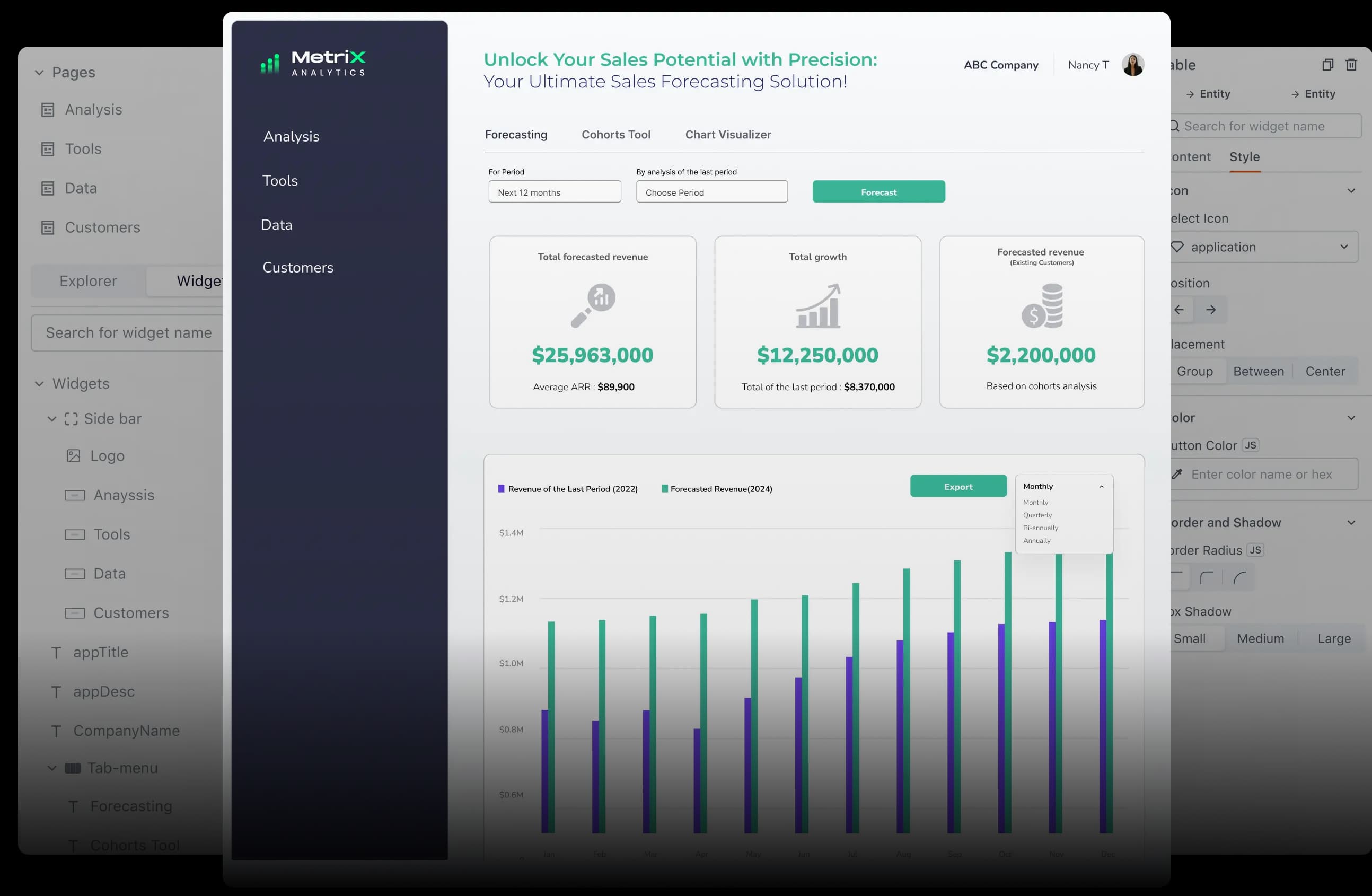The height and width of the screenshot is (896, 1372).
Task: Toggle JS mode for Border Radius
Action: pos(1255,550)
